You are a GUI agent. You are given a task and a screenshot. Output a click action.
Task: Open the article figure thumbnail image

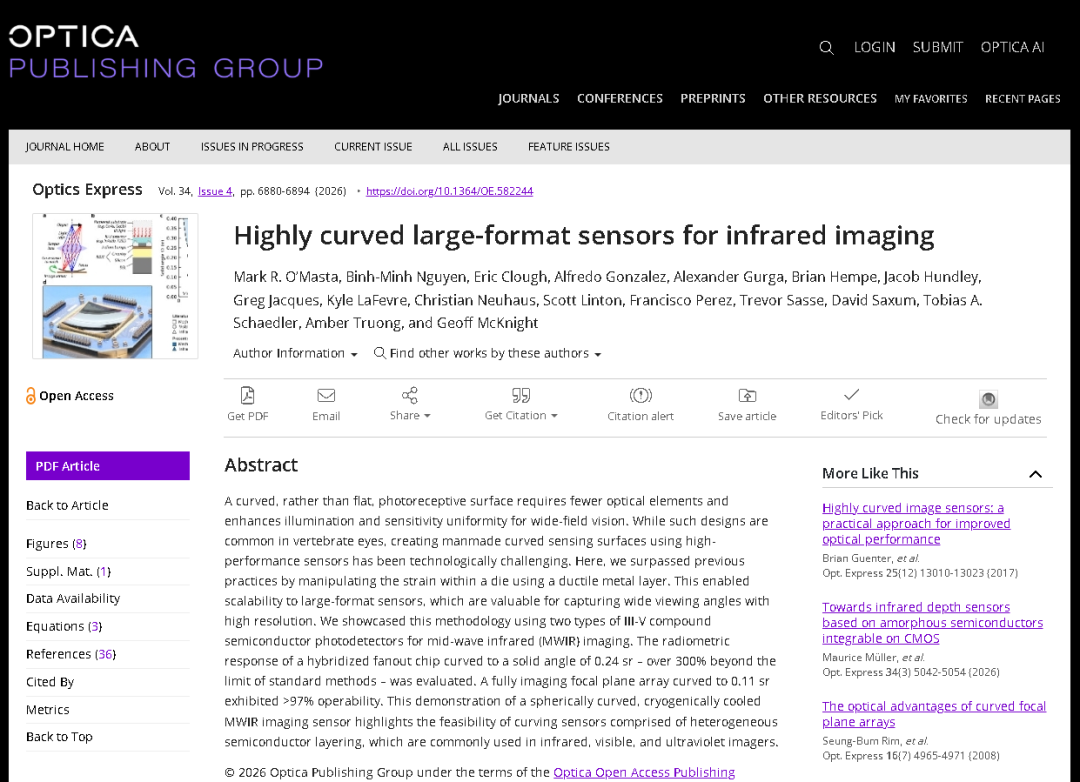pyautogui.click(x=115, y=285)
